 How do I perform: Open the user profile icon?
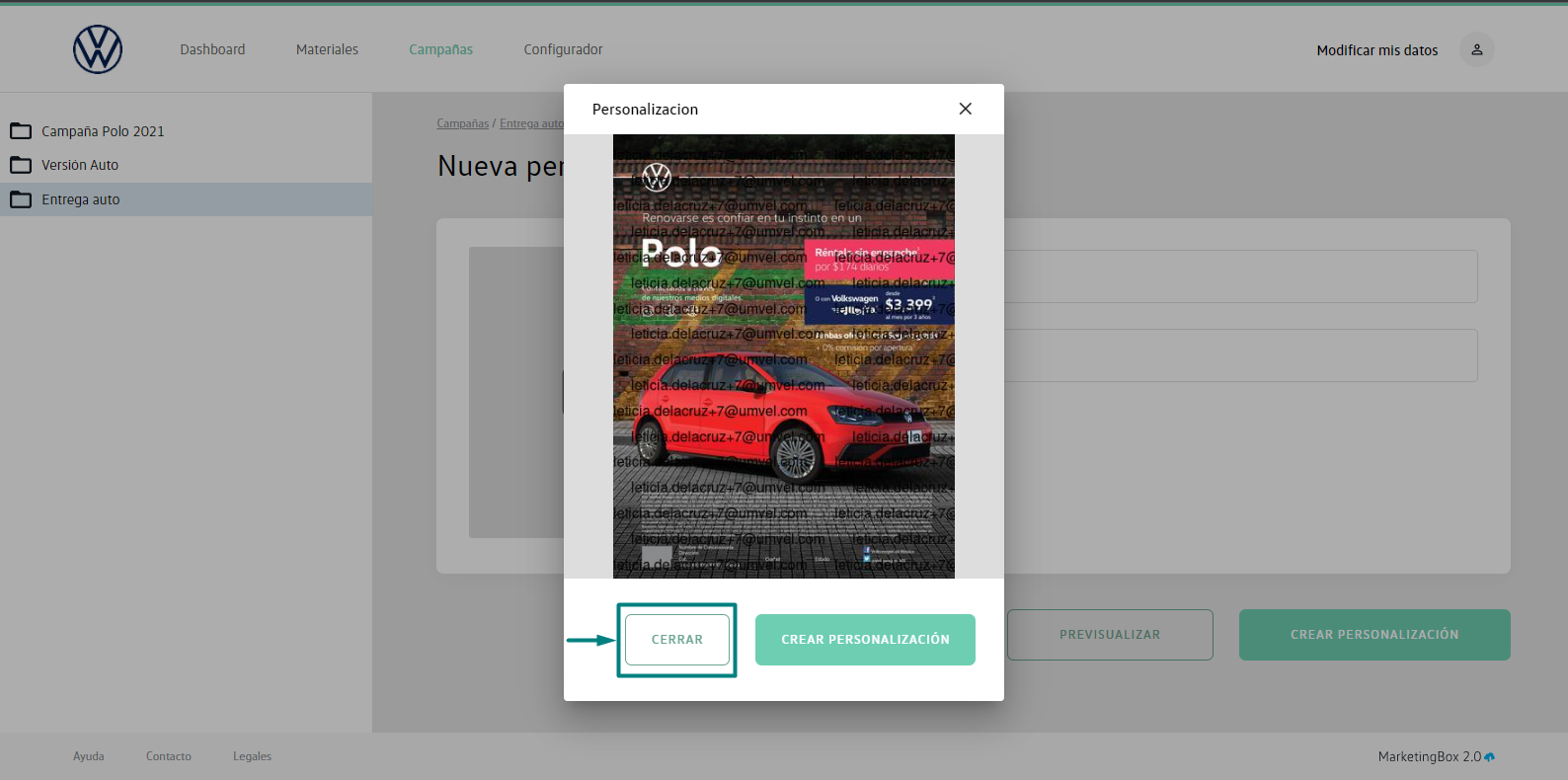tap(1477, 49)
